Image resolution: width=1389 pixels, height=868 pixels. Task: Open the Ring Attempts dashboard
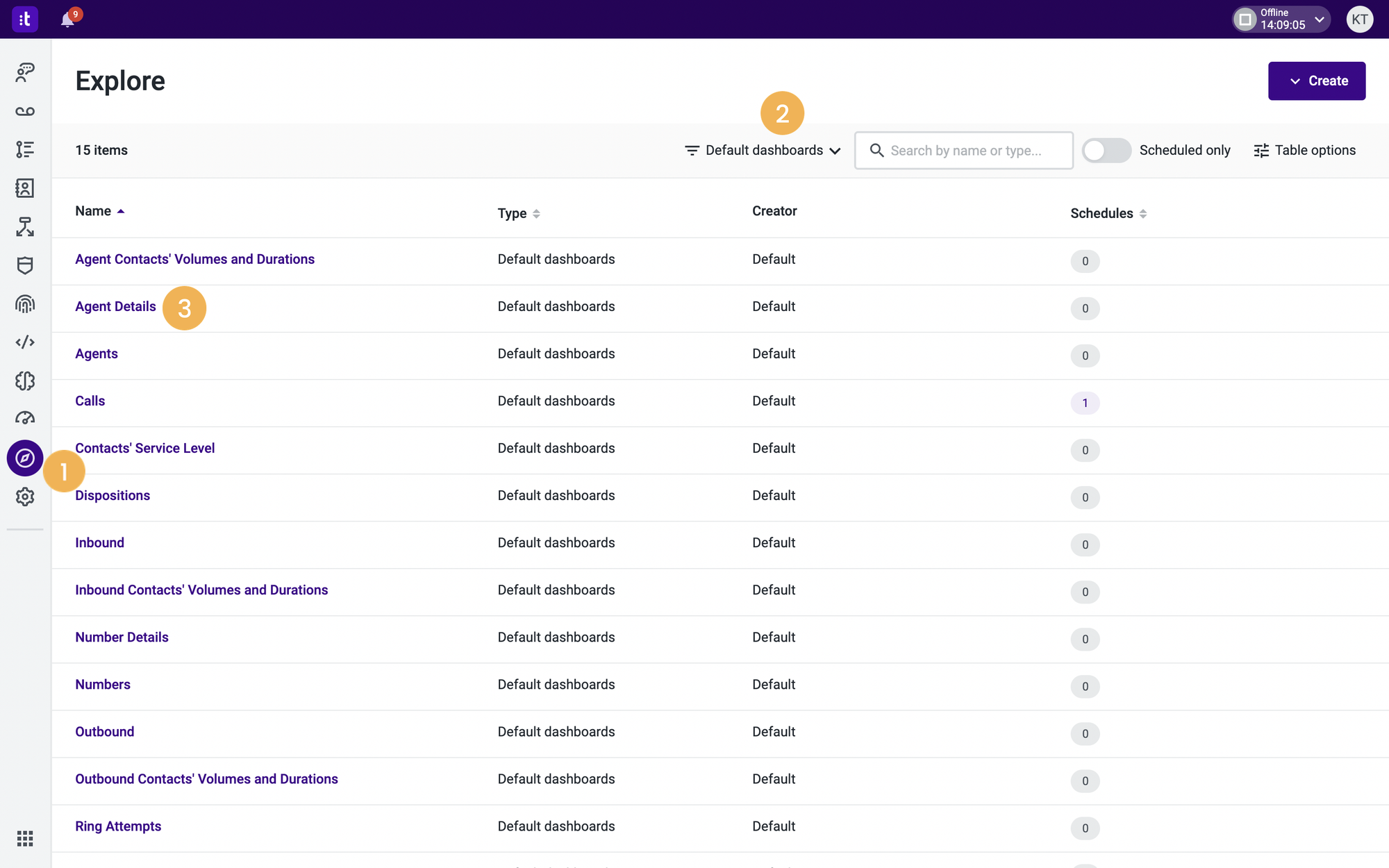(118, 826)
